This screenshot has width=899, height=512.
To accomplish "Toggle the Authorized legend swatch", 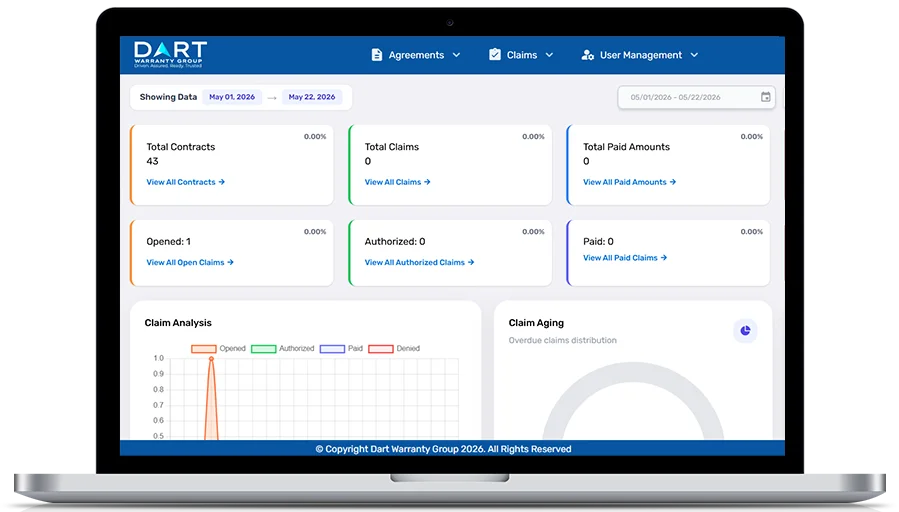I will 263,349.
